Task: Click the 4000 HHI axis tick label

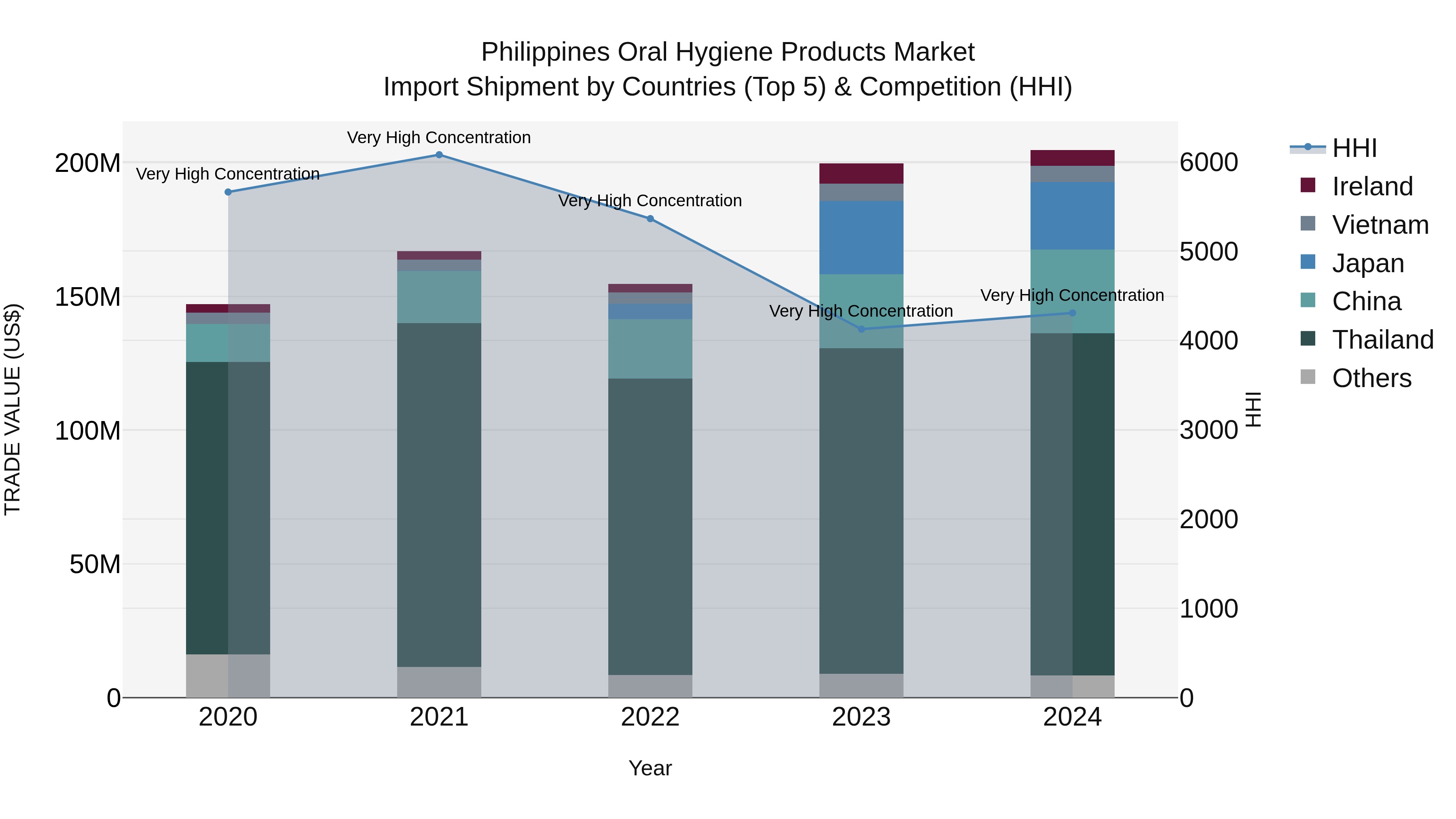Action: click(x=1209, y=341)
